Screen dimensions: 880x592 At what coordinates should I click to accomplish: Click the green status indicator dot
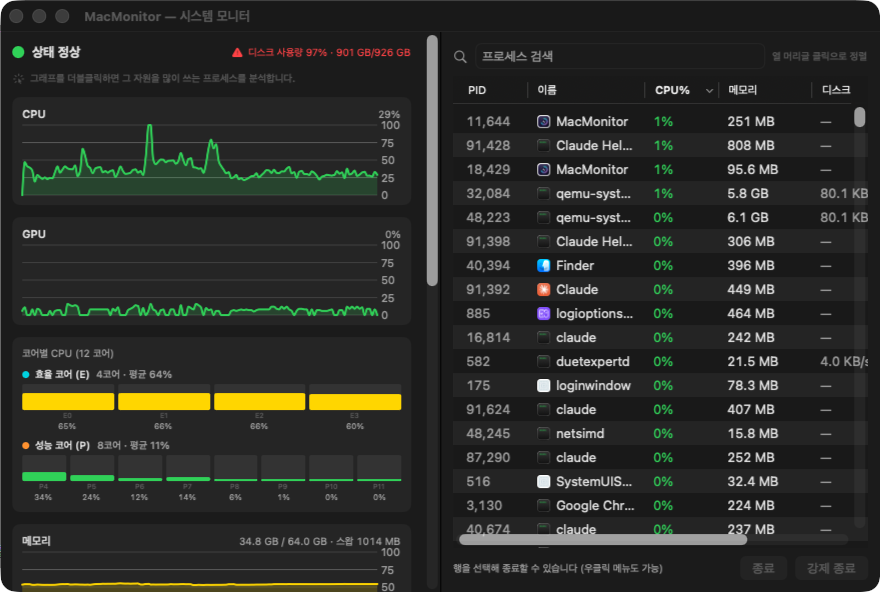[19, 52]
